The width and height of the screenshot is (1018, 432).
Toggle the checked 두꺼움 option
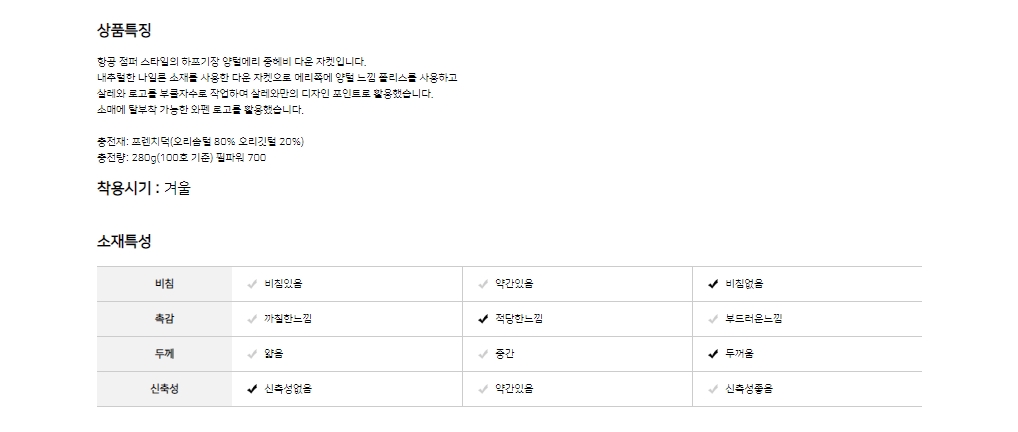(x=713, y=354)
